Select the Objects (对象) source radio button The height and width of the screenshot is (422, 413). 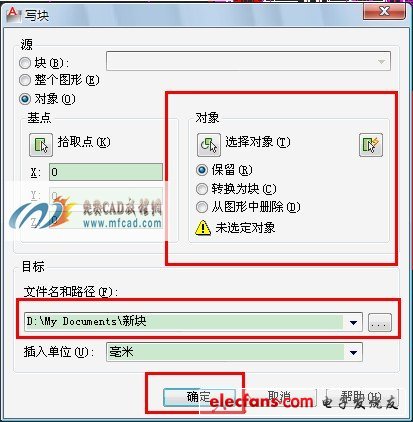click(x=25, y=99)
